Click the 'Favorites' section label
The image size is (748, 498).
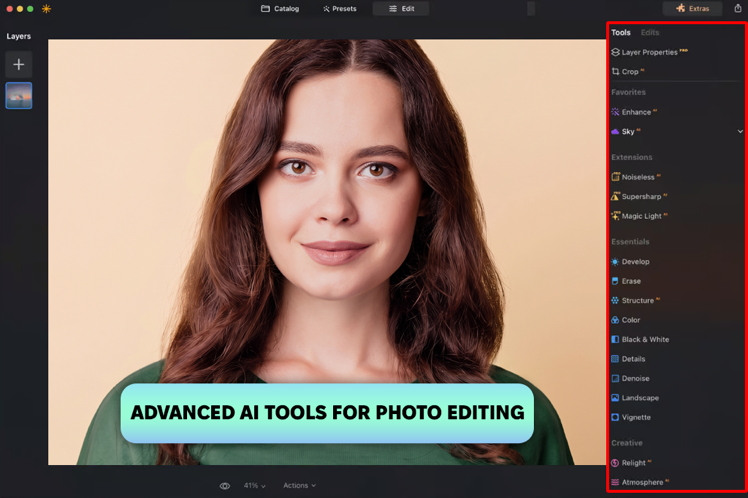[x=628, y=92]
